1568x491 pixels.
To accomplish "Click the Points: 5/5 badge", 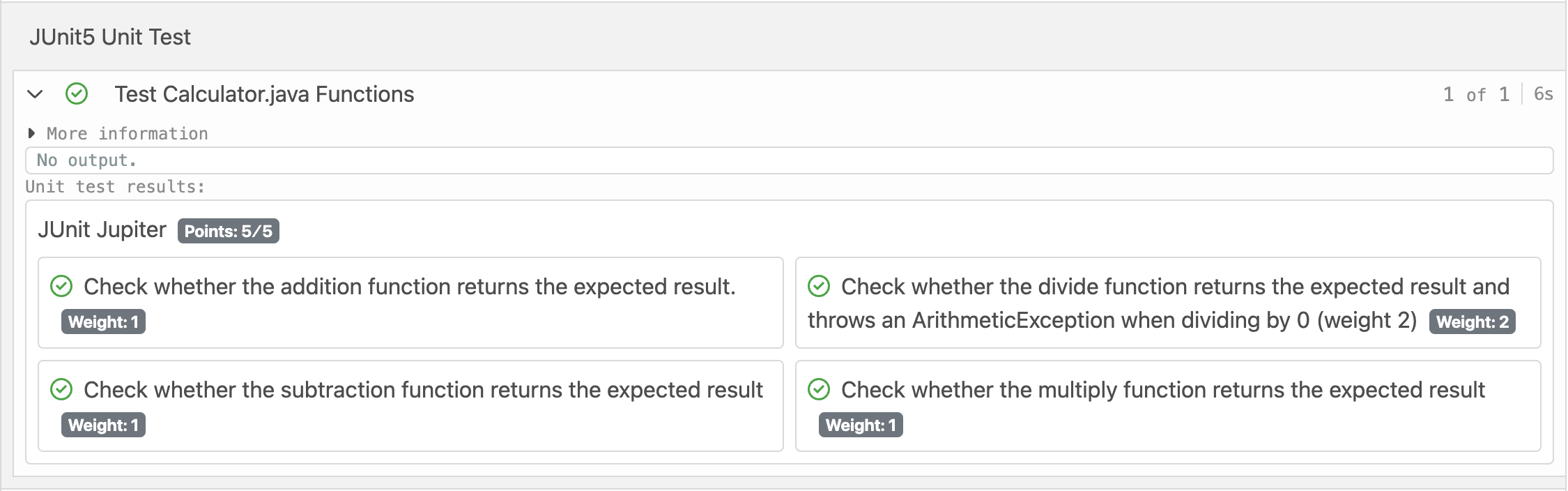I will point(228,231).
